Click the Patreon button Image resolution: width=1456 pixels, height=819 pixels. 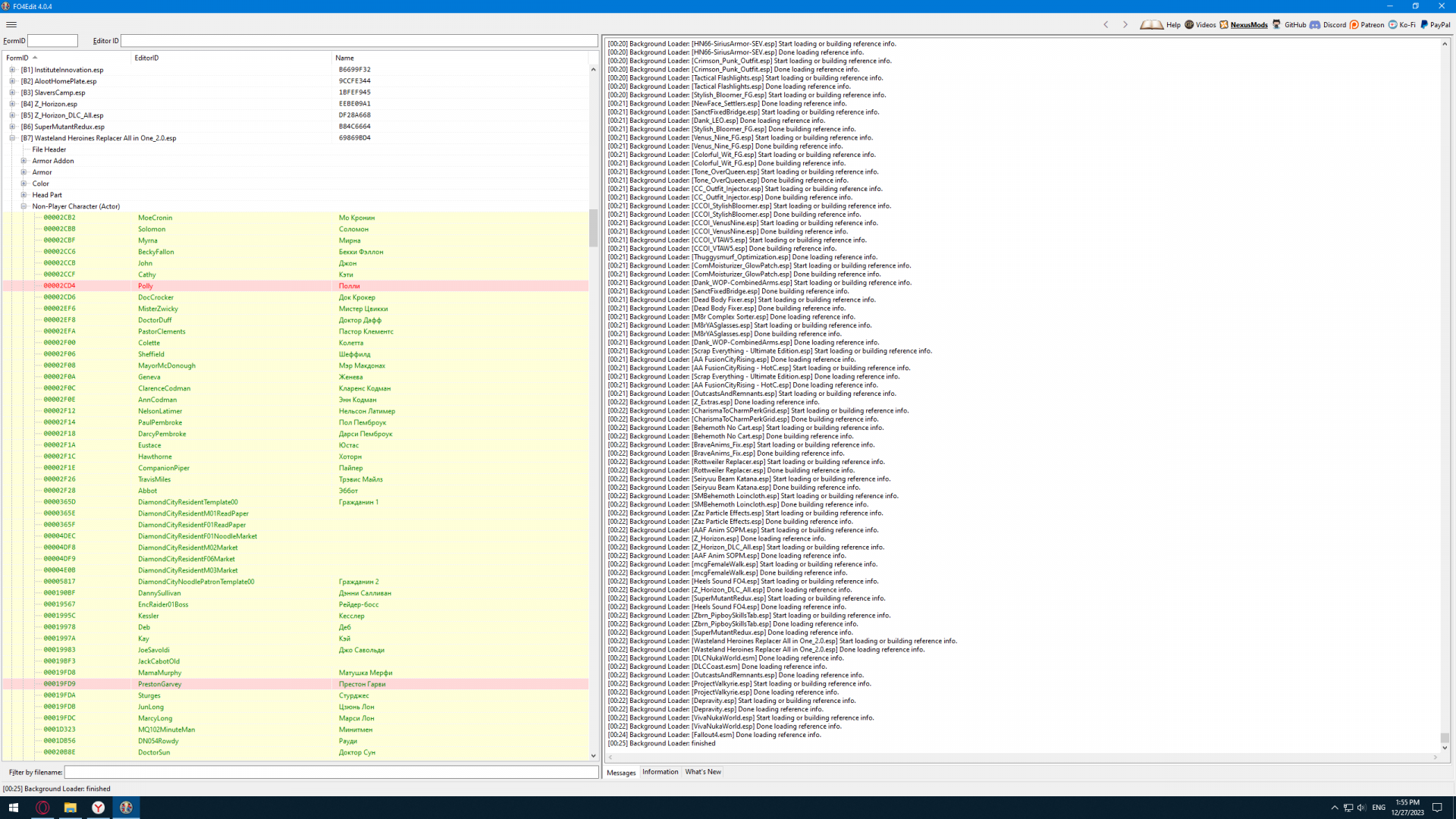coord(1367,24)
